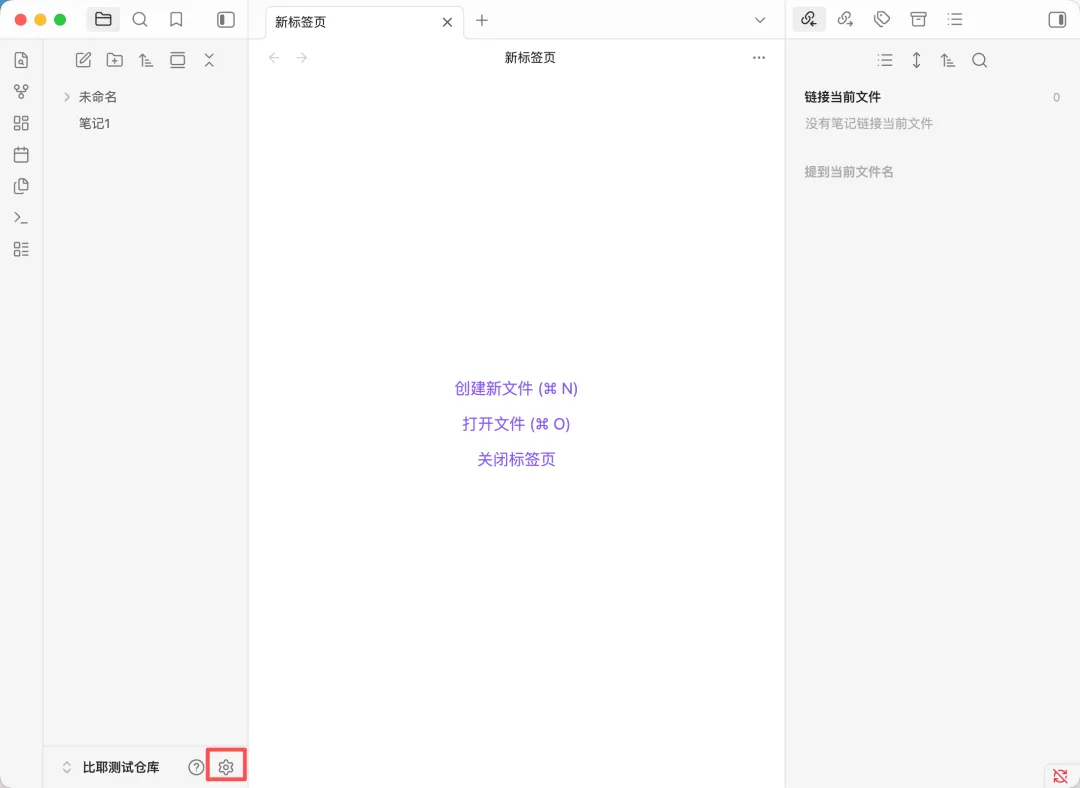1080x788 pixels.
Task: Show tags tab in the right sidebar
Action: click(882, 19)
